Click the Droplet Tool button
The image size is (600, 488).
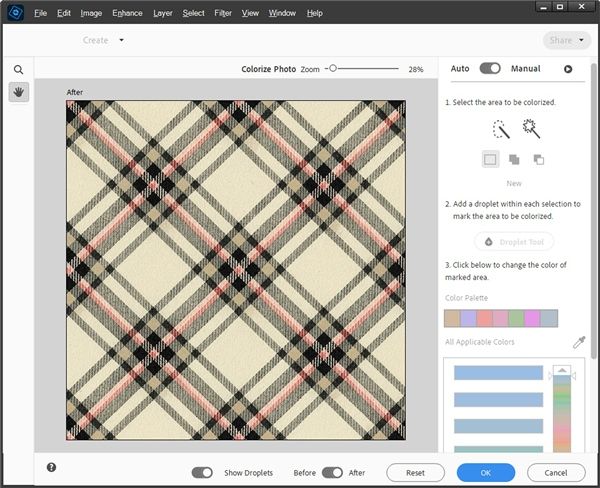coord(514,242)
